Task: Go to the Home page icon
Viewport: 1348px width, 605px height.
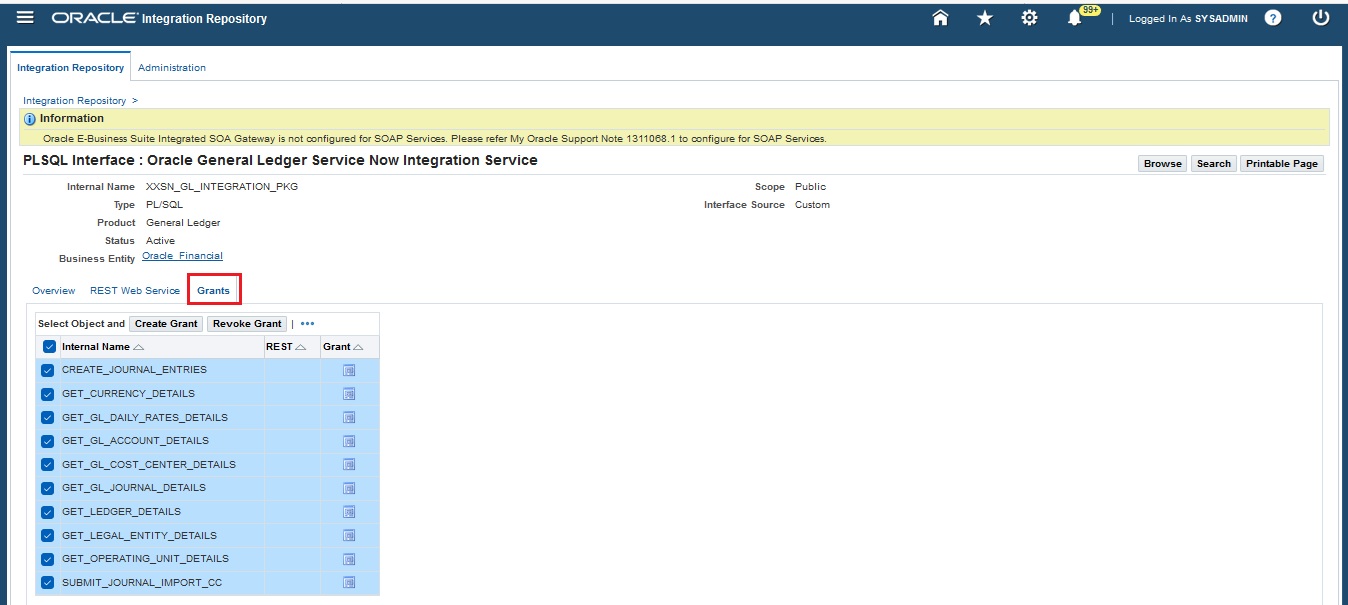Action: pyautogui.click(x=940, y=18)
